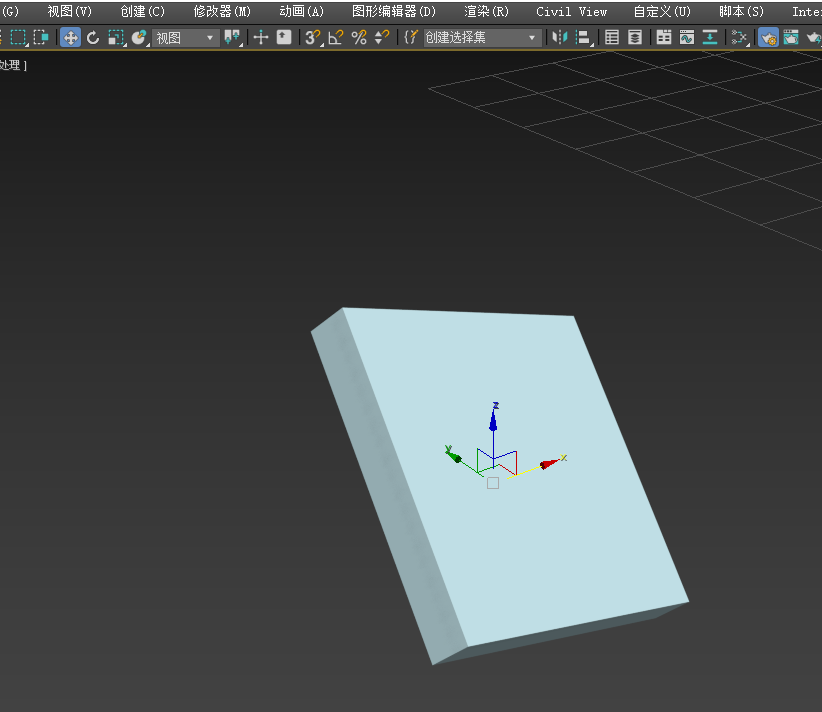Open the 视图(V) menu

(x=69, y=12)
